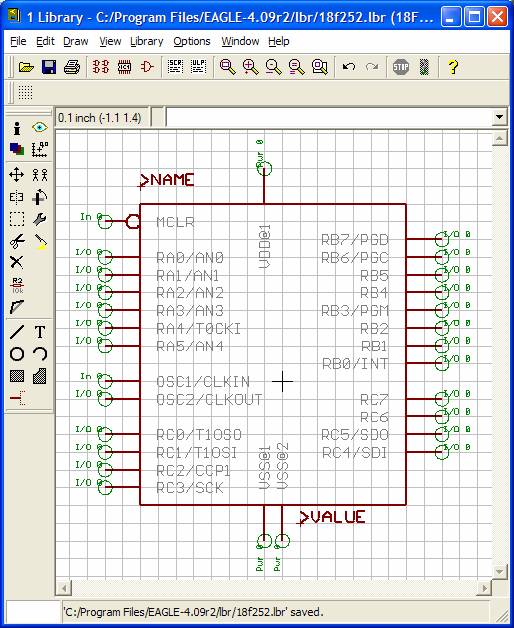Zoom in with the plus magnifier
The image size is (514, 628).
coord(250,67)
